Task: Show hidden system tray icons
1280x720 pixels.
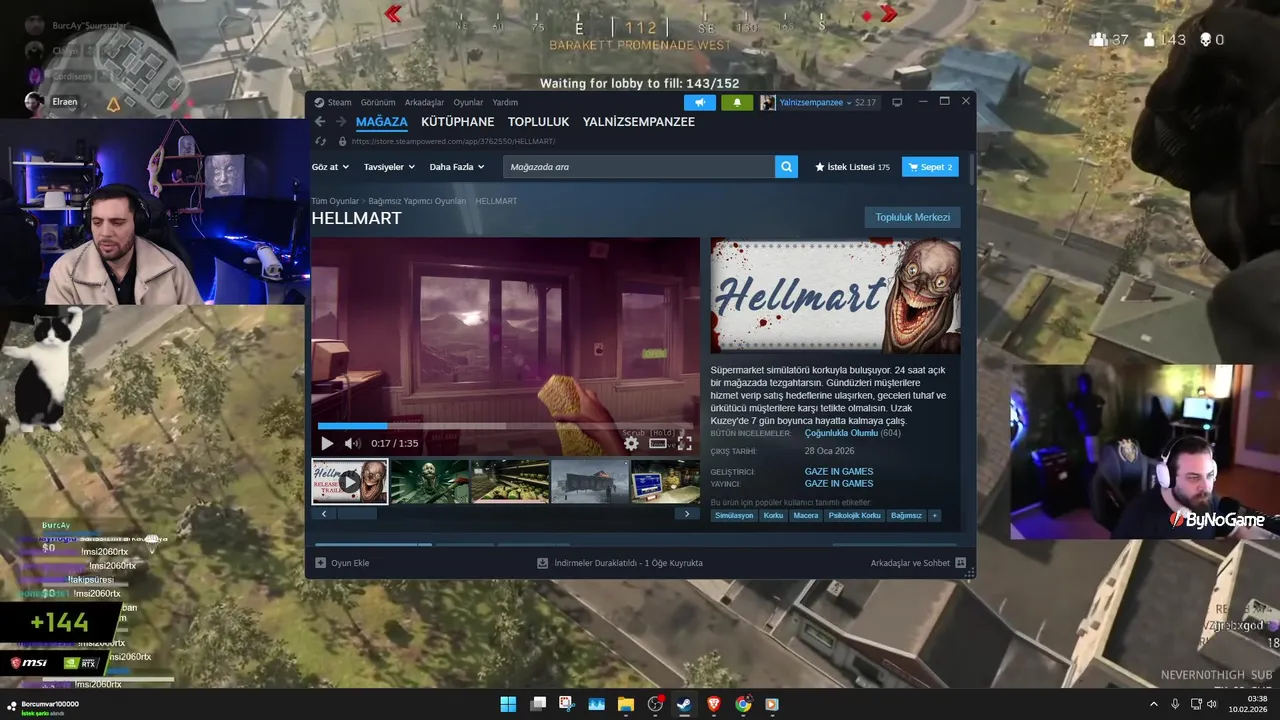Action: pyautogui.click(x=1154, y=704)
